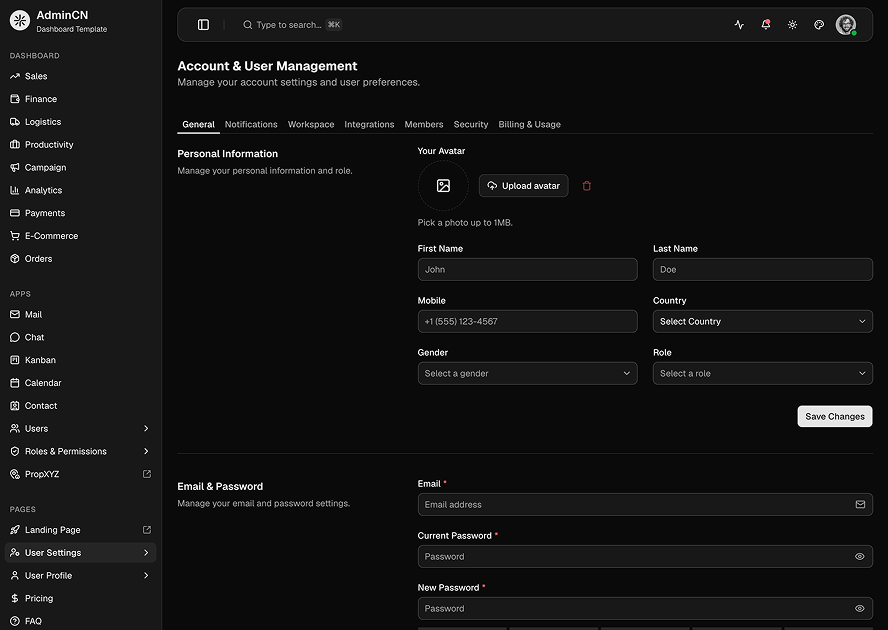The width and height of the screenshot is (888, 630).
Task: Open the user avatar menu
Action: pyautogui.click(x=846, y=25)
